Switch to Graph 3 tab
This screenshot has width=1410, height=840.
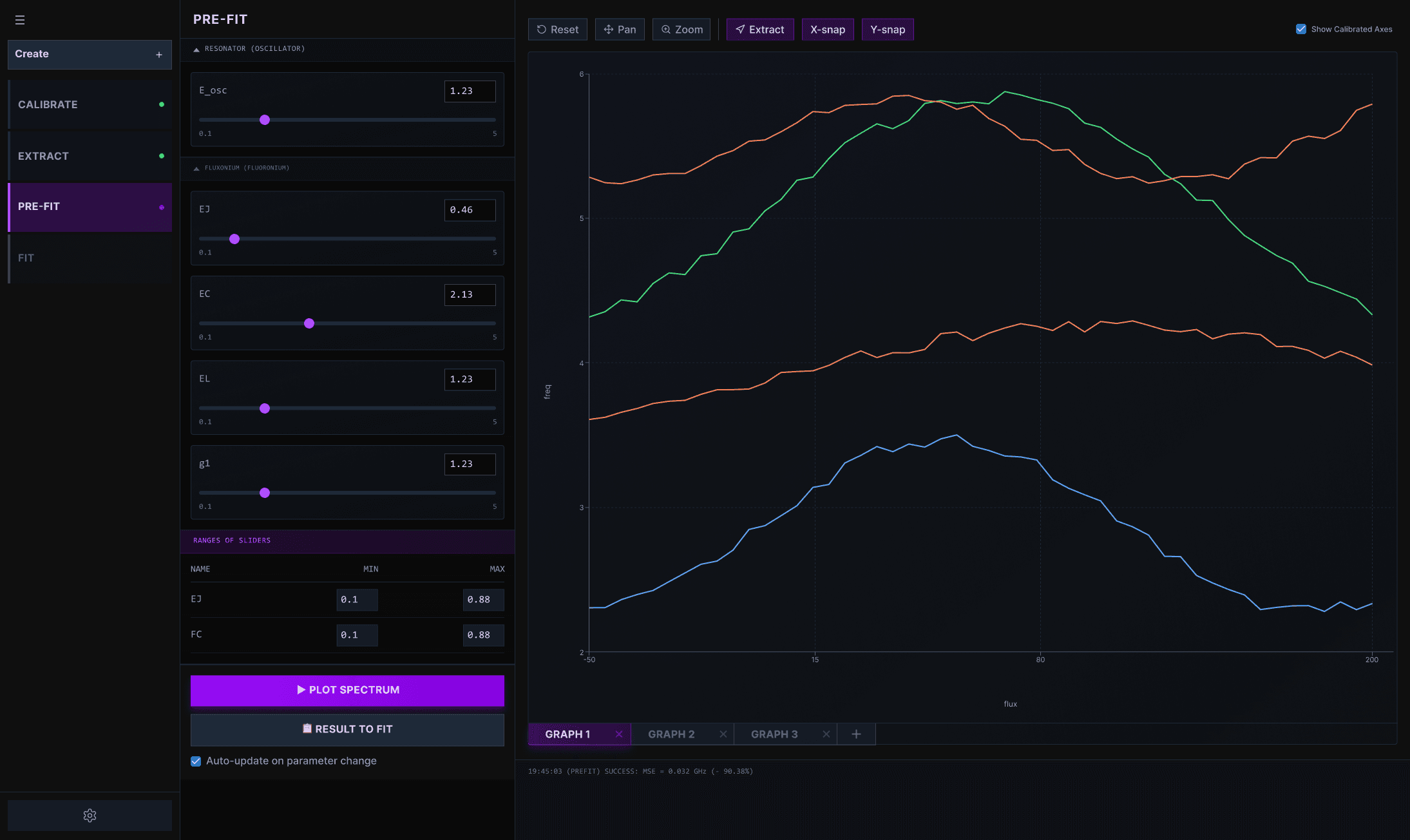(x=774, y=734)
